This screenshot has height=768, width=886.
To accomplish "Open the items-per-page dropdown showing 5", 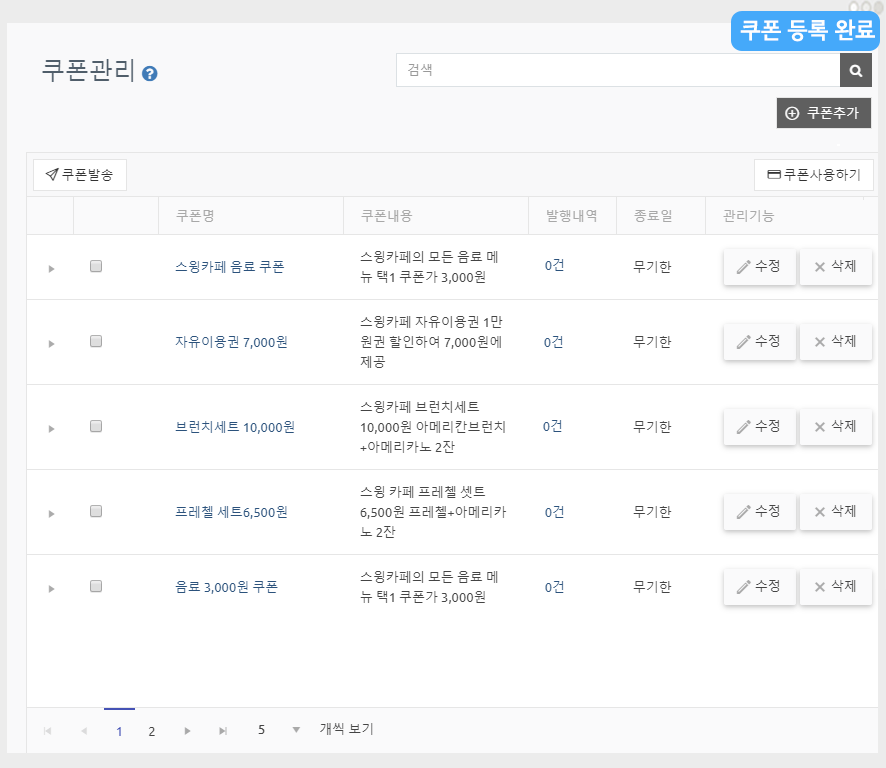I will coord(295,730).
